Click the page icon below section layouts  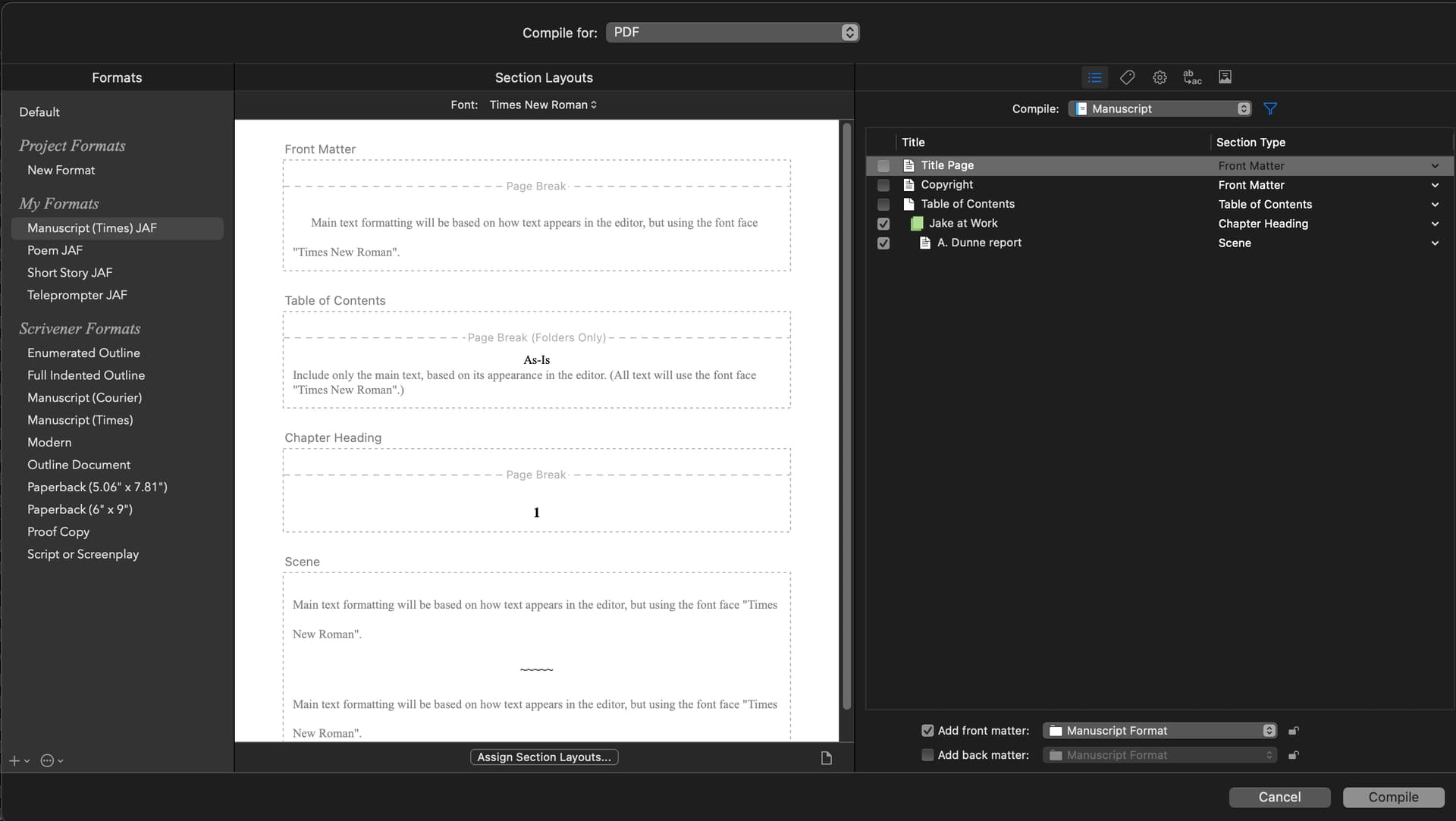[x=827, y=758]
